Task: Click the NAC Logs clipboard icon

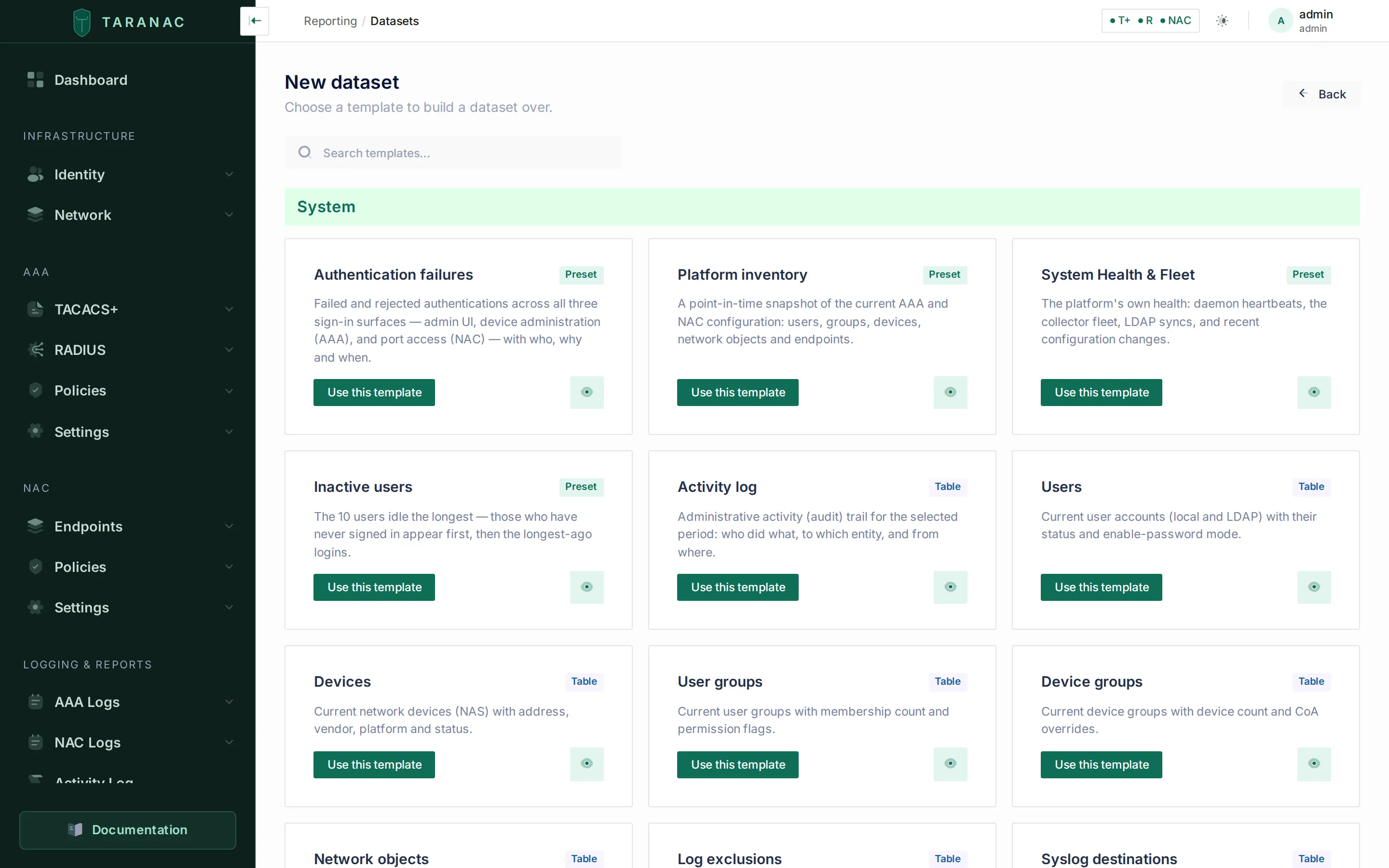Action: tap(35, 742)
